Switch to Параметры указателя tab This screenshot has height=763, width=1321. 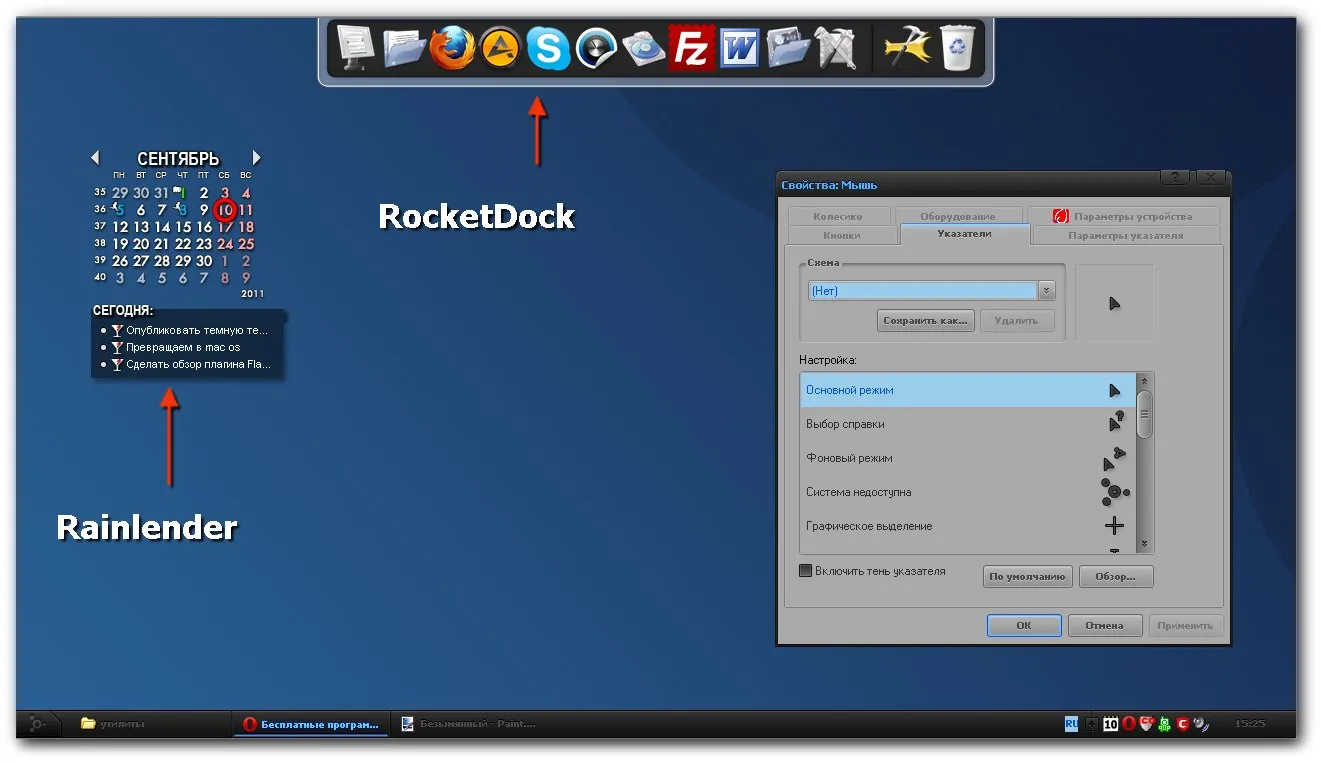click(x=1125, y=236)
